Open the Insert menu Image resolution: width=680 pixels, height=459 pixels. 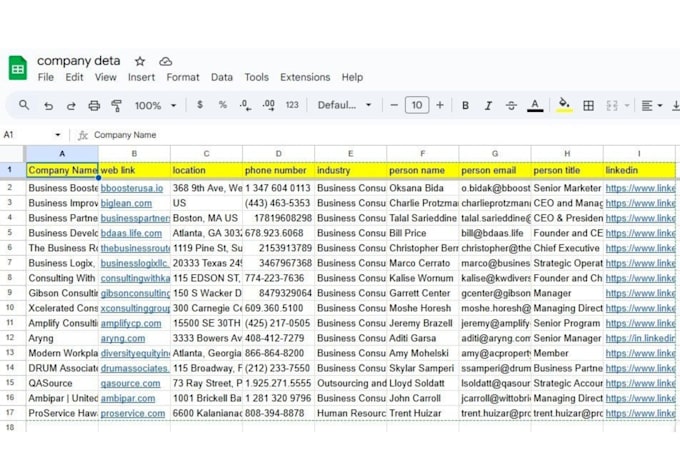pyautogui.click(x=141, y=77)
